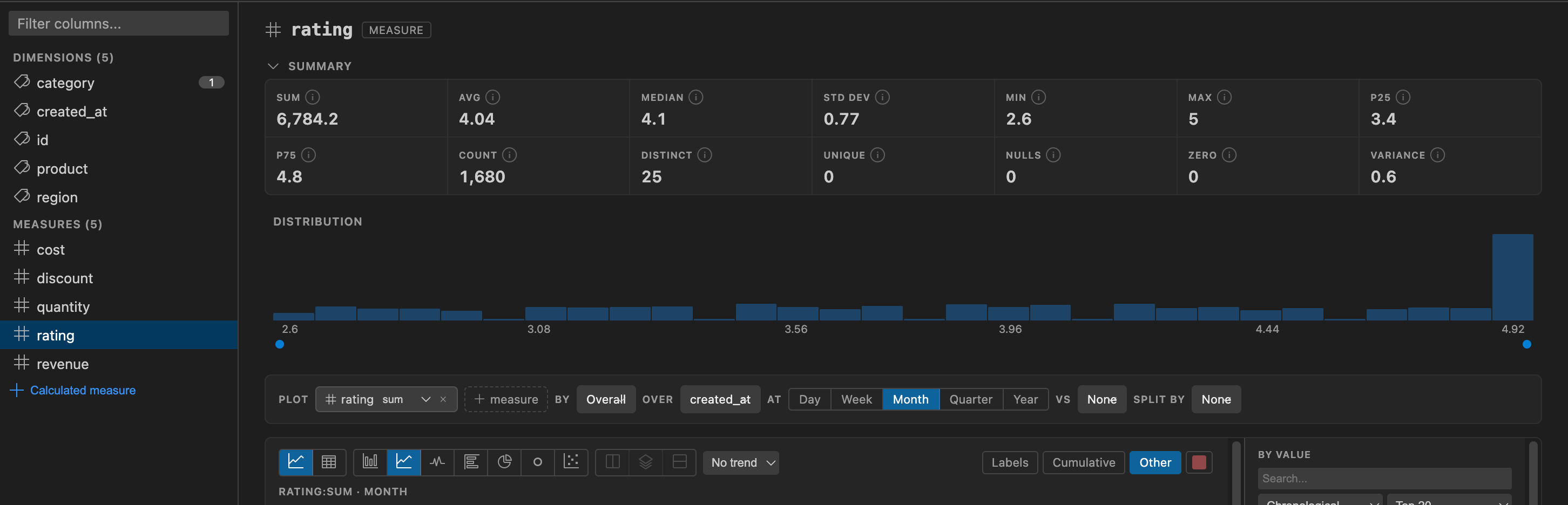Select the donut circle chart type
This screenshot has width=1568, height=505.
(537, 462)
